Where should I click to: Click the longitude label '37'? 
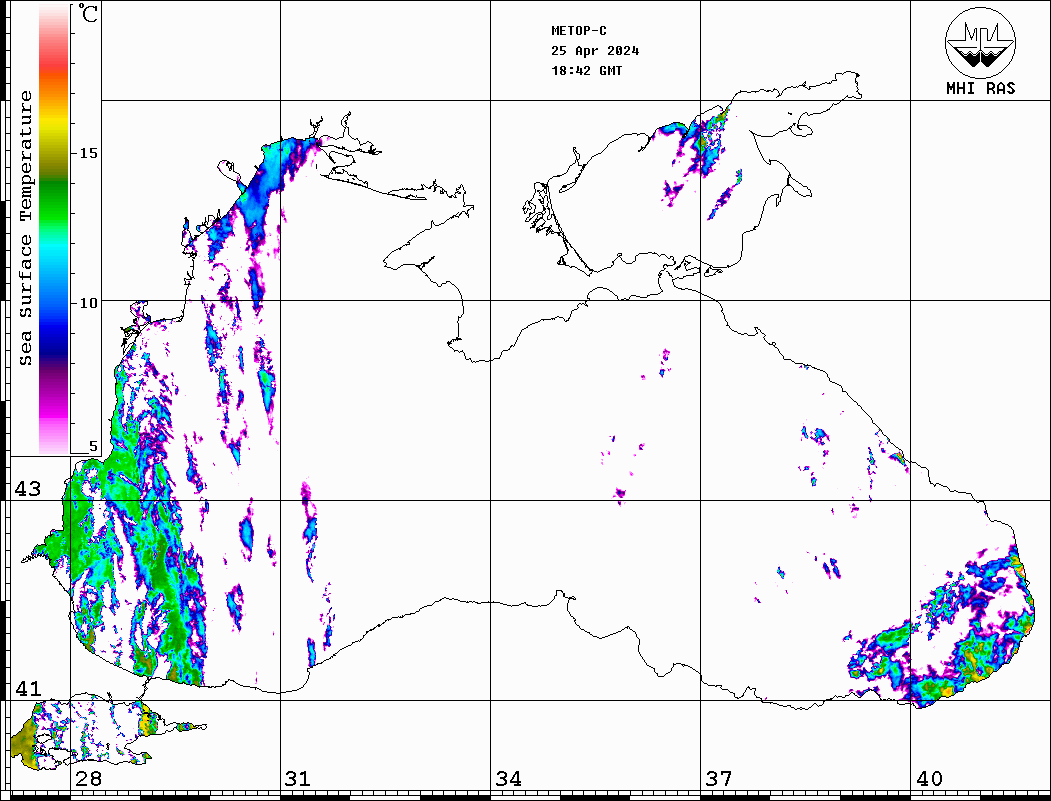click(x=719, y=779)
